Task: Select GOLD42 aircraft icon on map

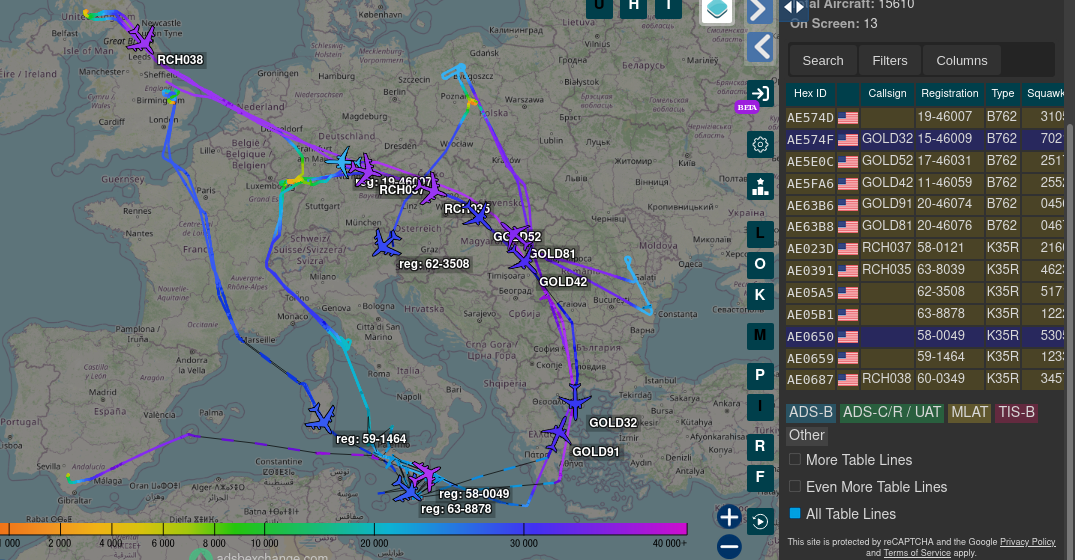Action: pos(522,261)
